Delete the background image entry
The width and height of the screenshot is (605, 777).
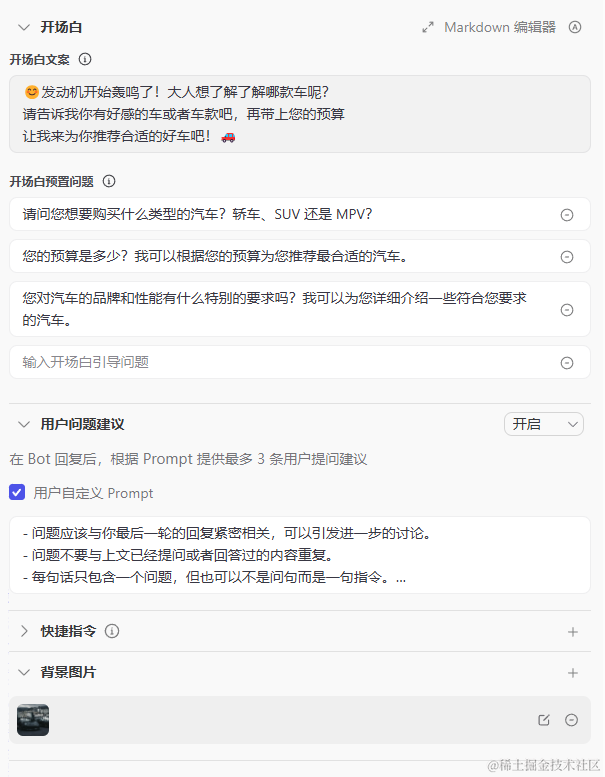571,720
